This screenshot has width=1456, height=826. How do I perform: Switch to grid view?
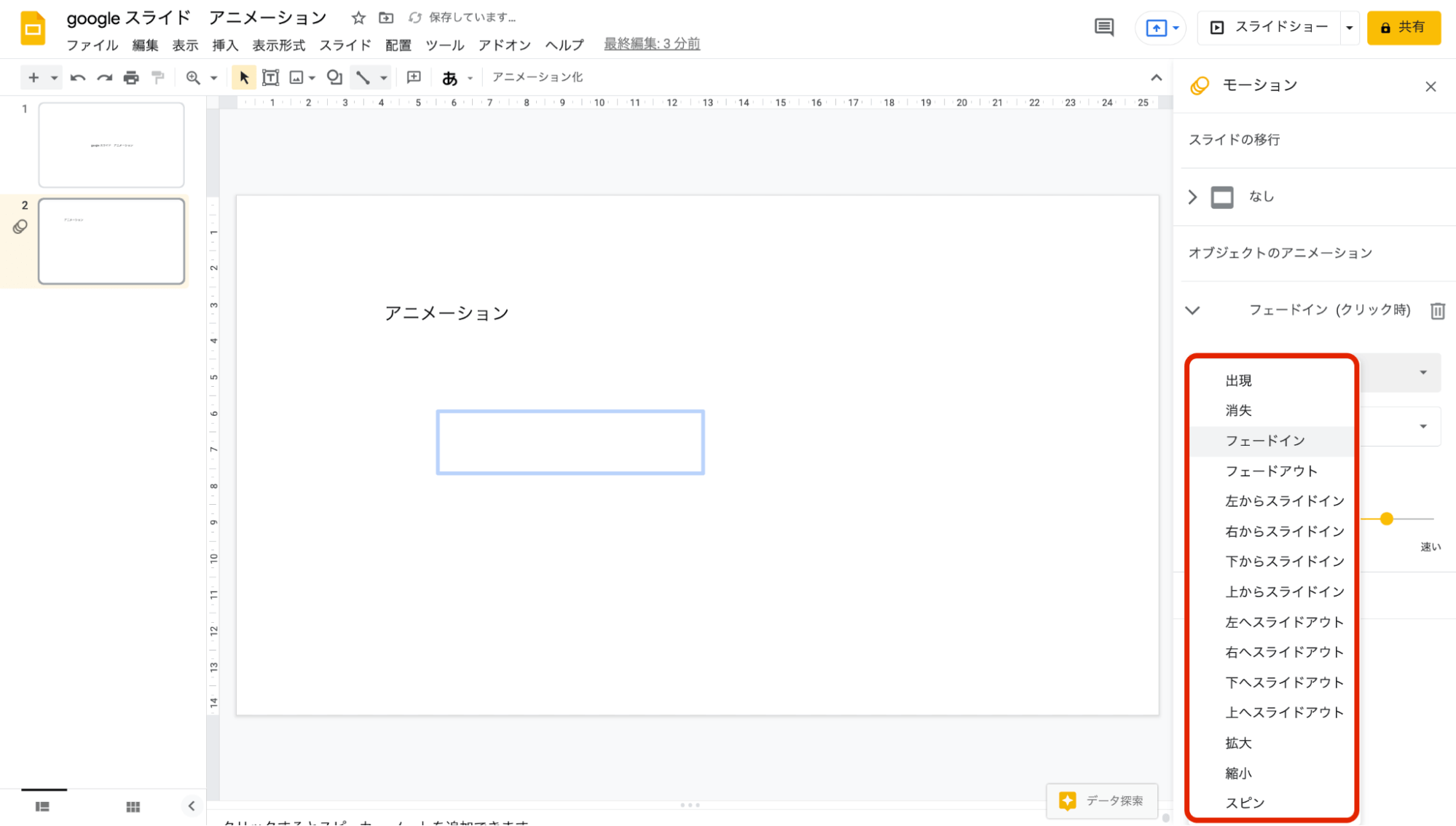tap(133, 806)
